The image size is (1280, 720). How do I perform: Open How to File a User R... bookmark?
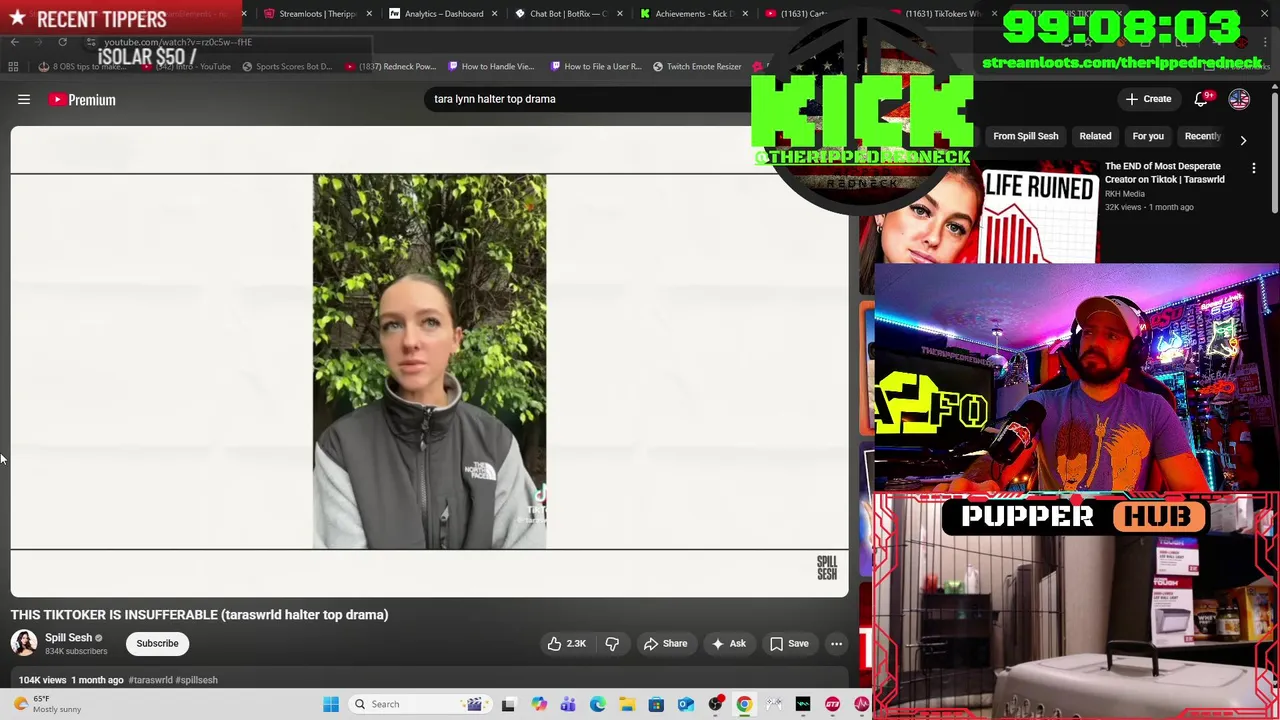tap(596, 67)
